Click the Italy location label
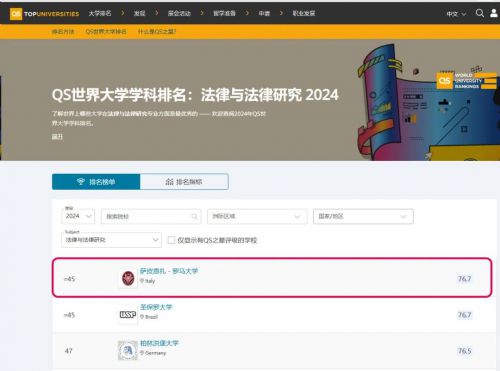500x371 pixels. click(147, 281)
